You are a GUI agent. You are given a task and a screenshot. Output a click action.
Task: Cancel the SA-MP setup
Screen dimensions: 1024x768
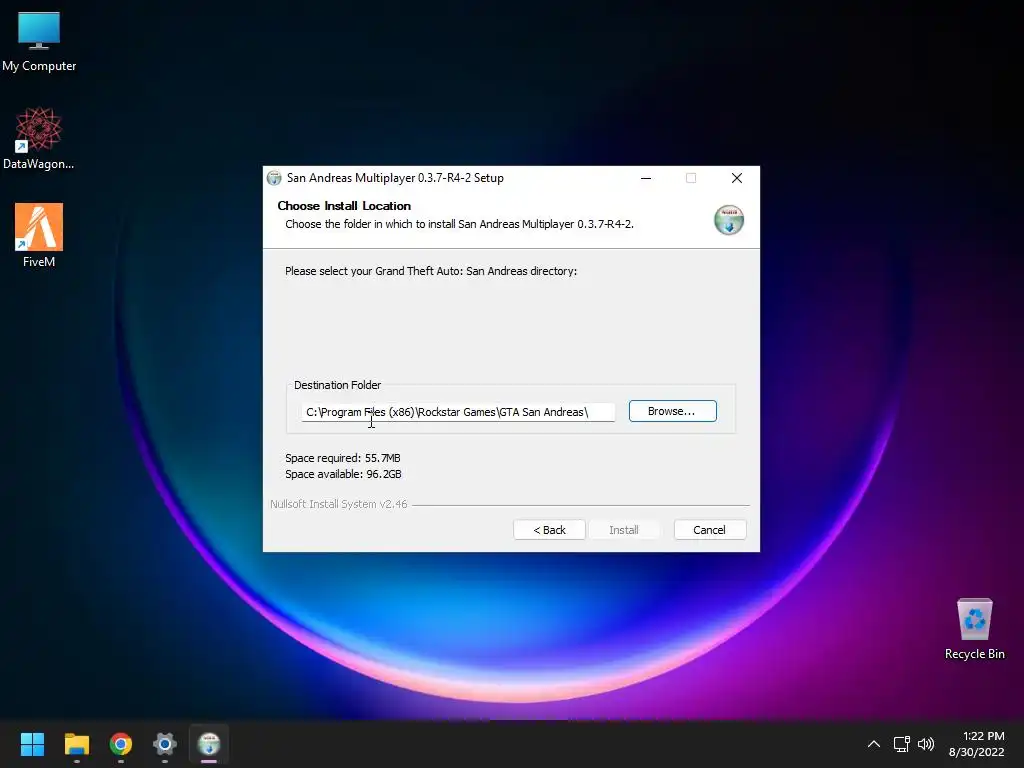[710, 530]
